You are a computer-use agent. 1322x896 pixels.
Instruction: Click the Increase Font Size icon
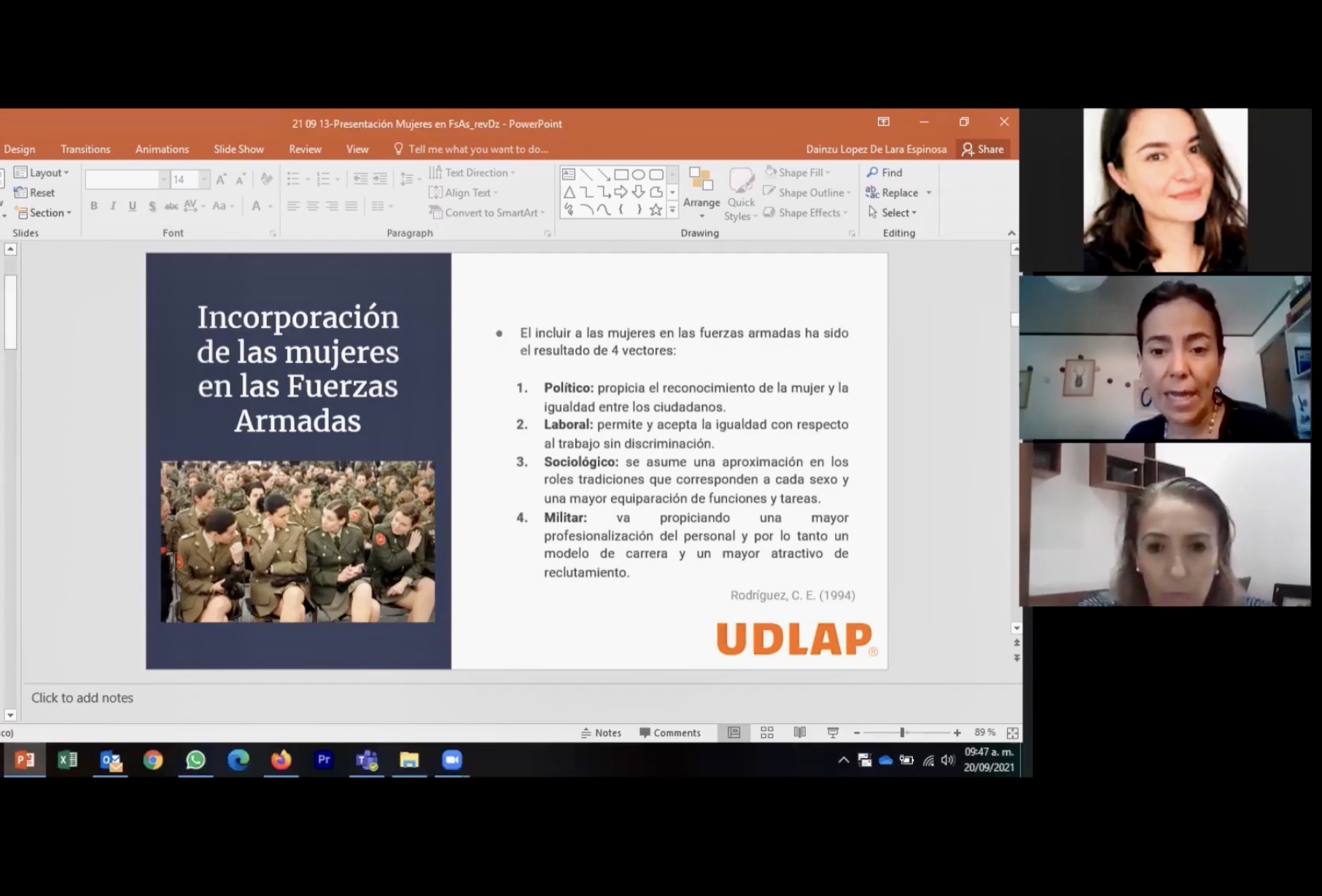pyautogui.click(x=221, y=179)
